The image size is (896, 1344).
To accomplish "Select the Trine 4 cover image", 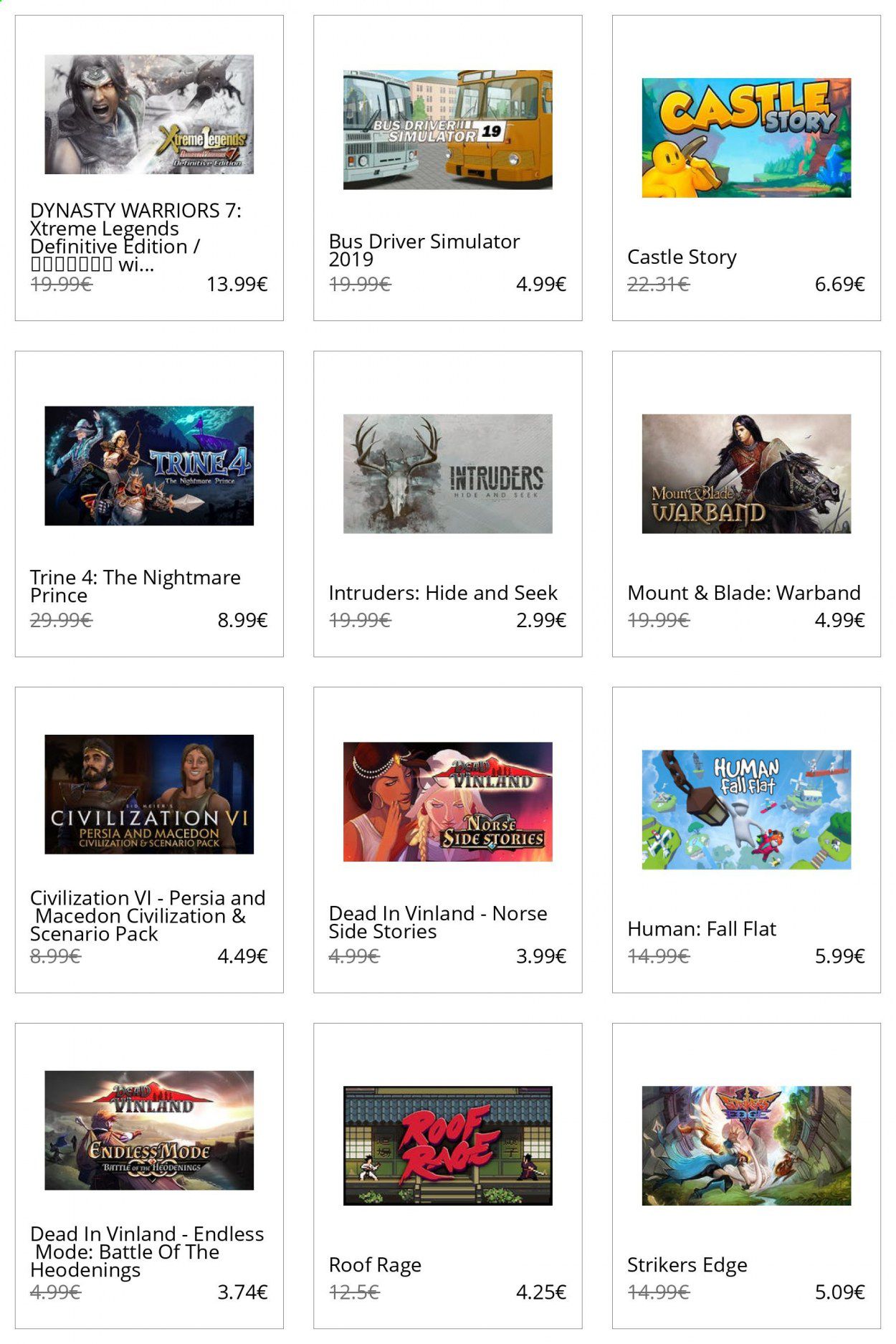I will (149, 466).
